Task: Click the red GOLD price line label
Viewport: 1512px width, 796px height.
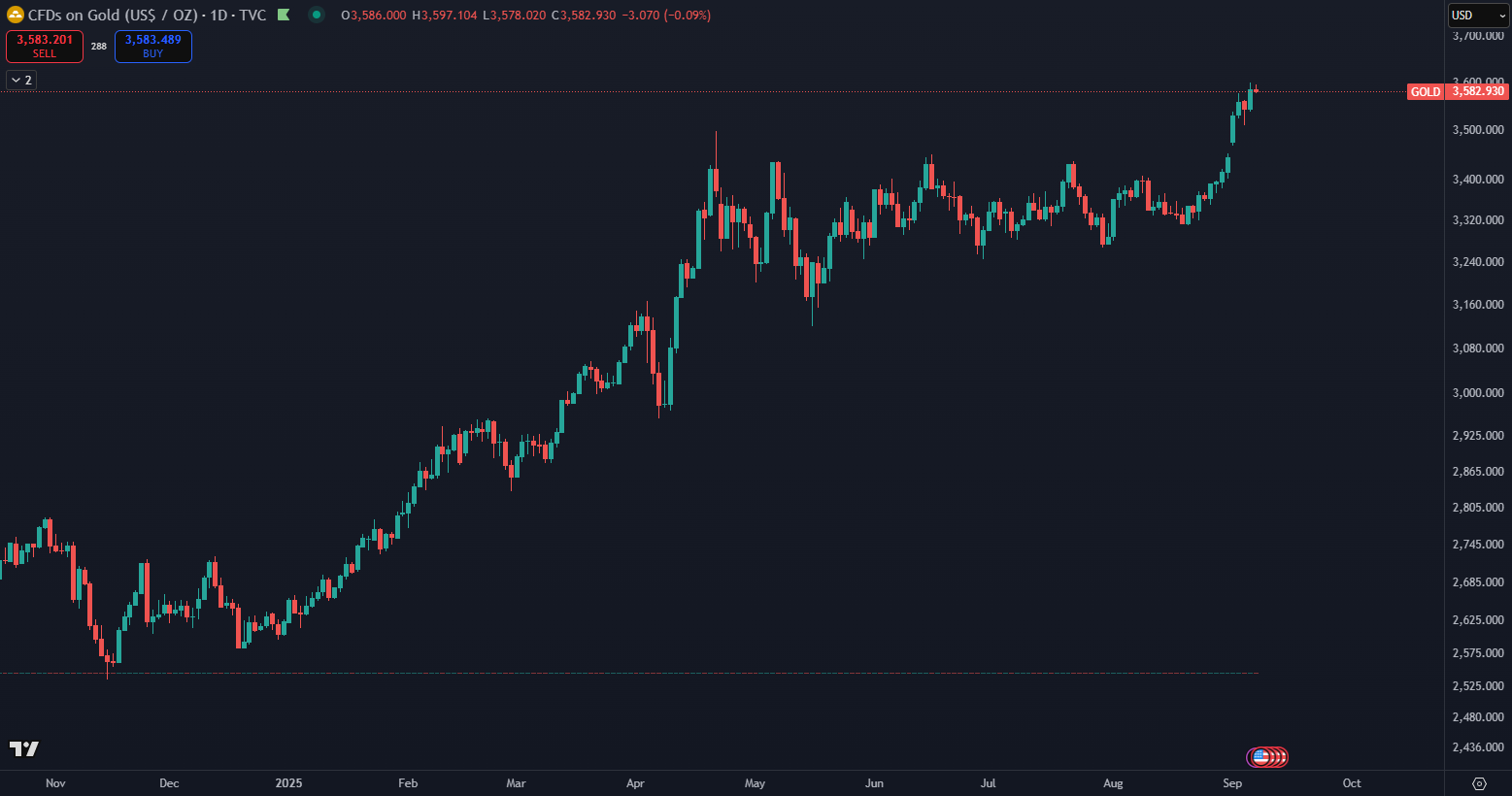Action: point(1426,92)
